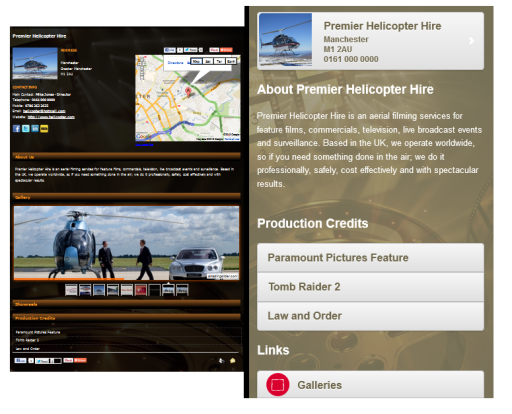The width and height of the screenshot is (512, 414).
Task: Click the helicopter profile photo on desktop page
Action: [x=35, y=63]
